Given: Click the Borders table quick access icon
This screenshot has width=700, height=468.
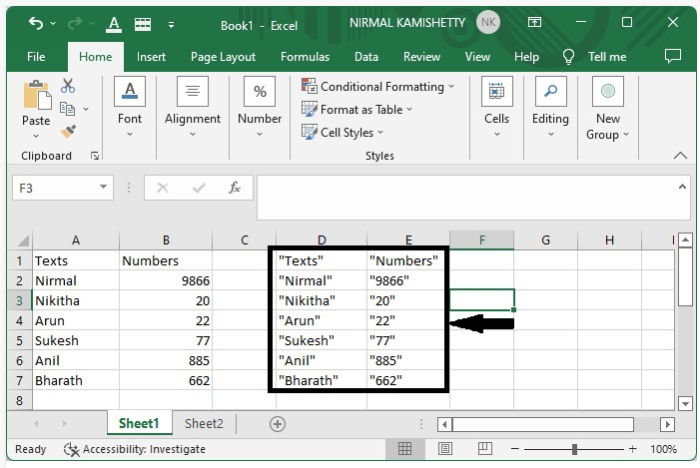Looking at the screenshot, I should coord(143,24).
